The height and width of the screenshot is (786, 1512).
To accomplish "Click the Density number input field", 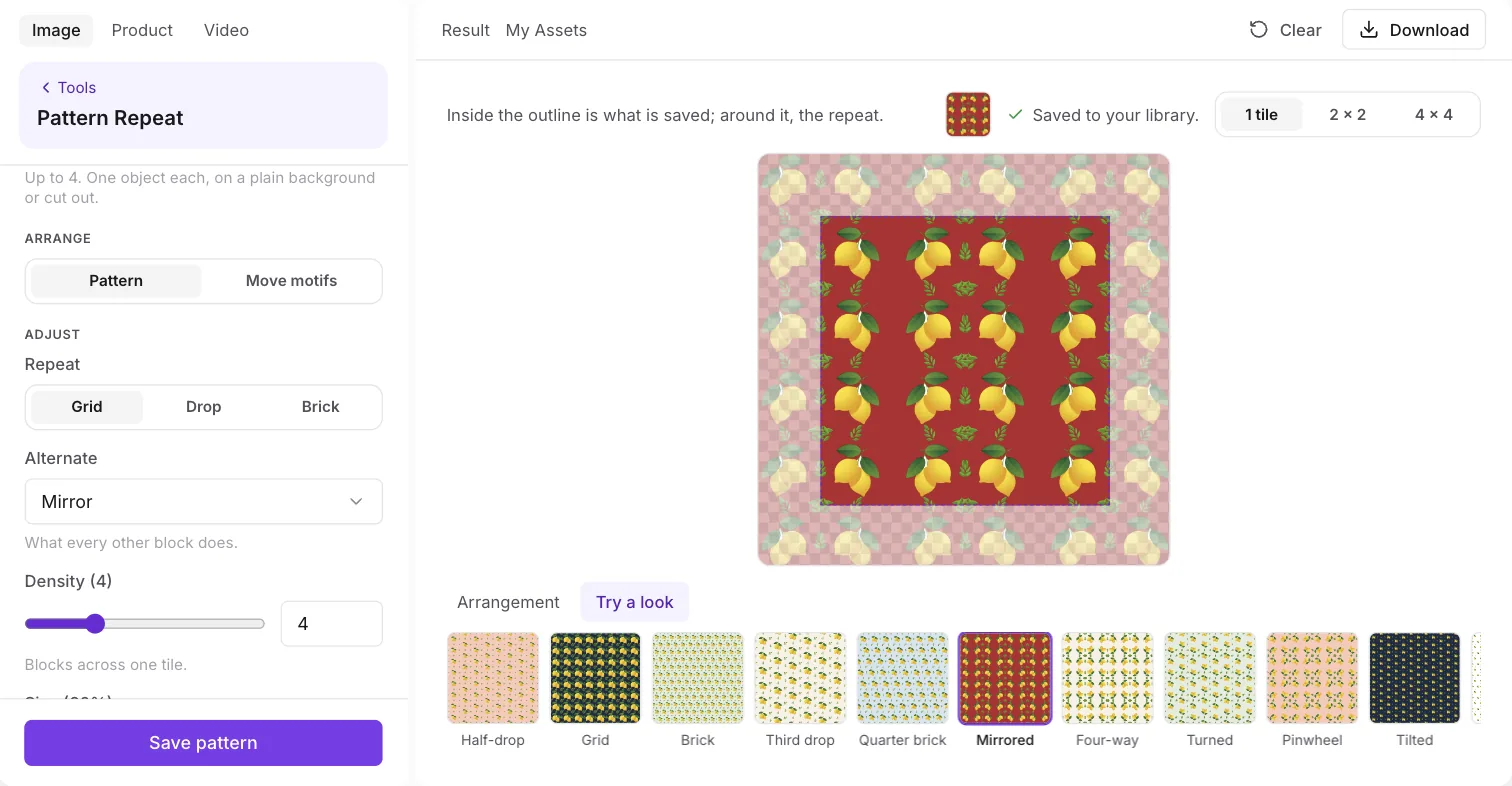I will click(x=332, y=624).
